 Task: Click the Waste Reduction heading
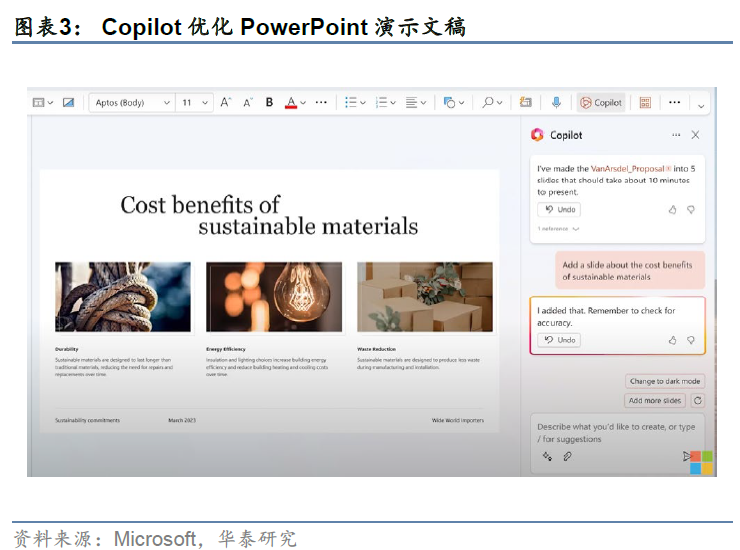[x=376, y=349]
